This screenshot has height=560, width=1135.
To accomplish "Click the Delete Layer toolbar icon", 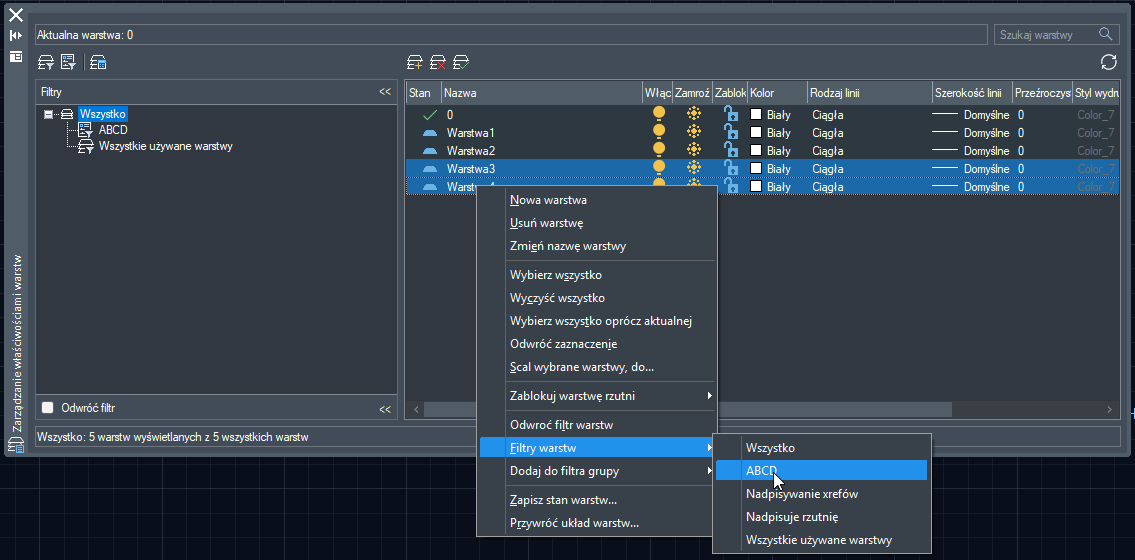I will coord(438,62).
